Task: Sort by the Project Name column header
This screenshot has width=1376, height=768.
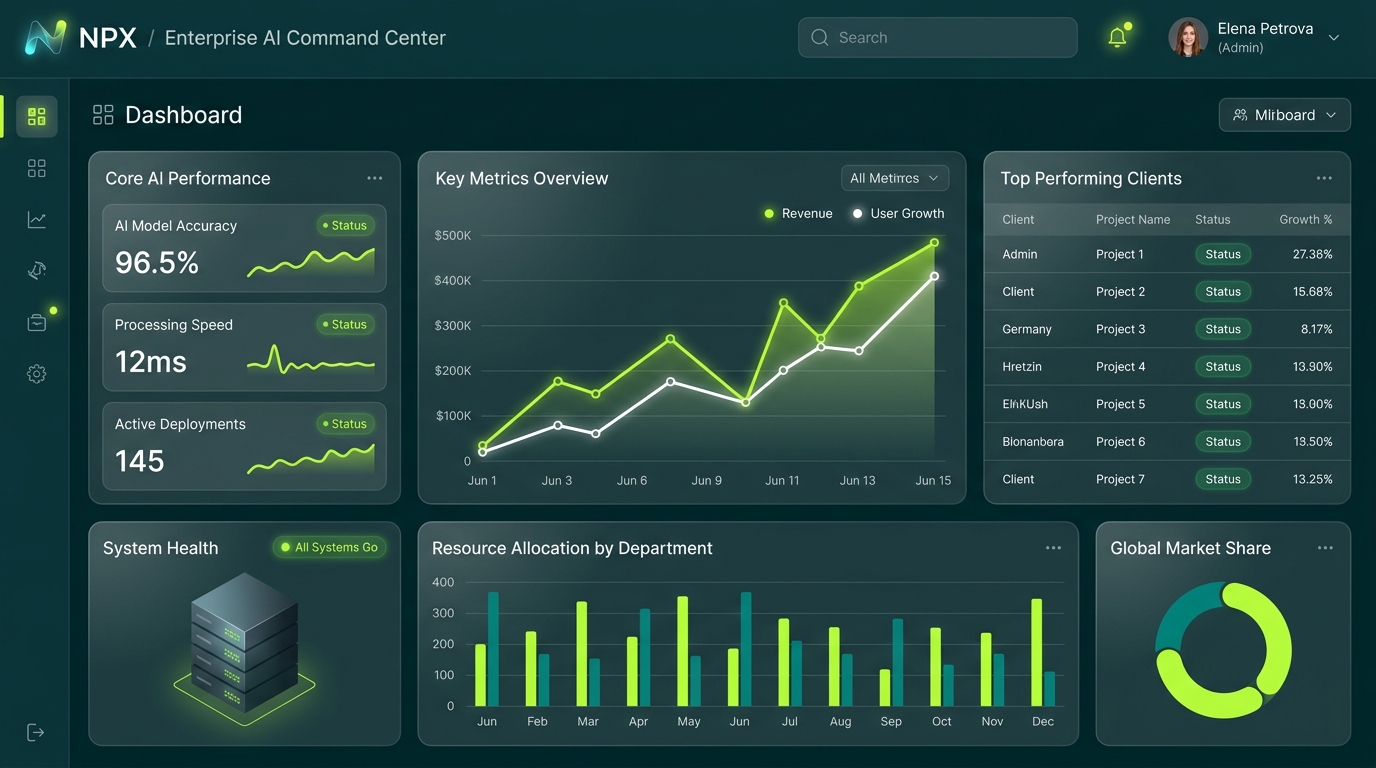Action: click(x=1133, y=219)
